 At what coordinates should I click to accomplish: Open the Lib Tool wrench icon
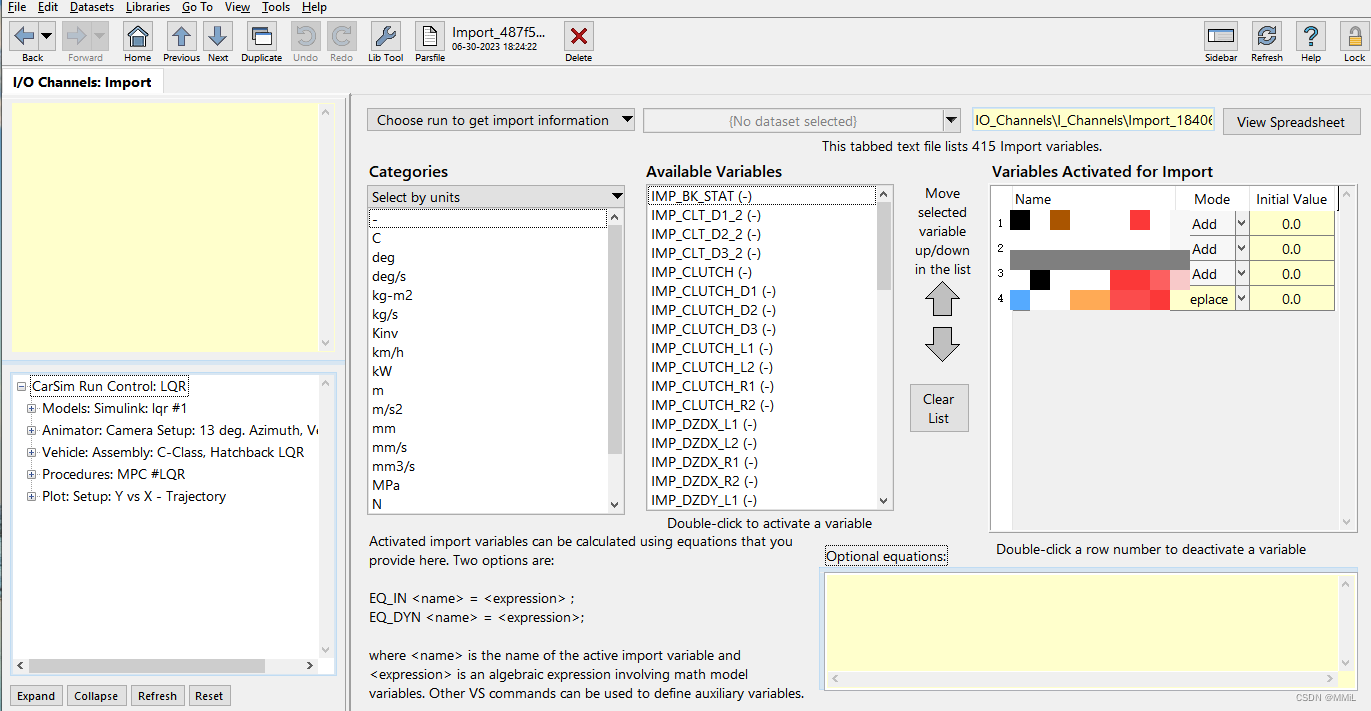385,38
